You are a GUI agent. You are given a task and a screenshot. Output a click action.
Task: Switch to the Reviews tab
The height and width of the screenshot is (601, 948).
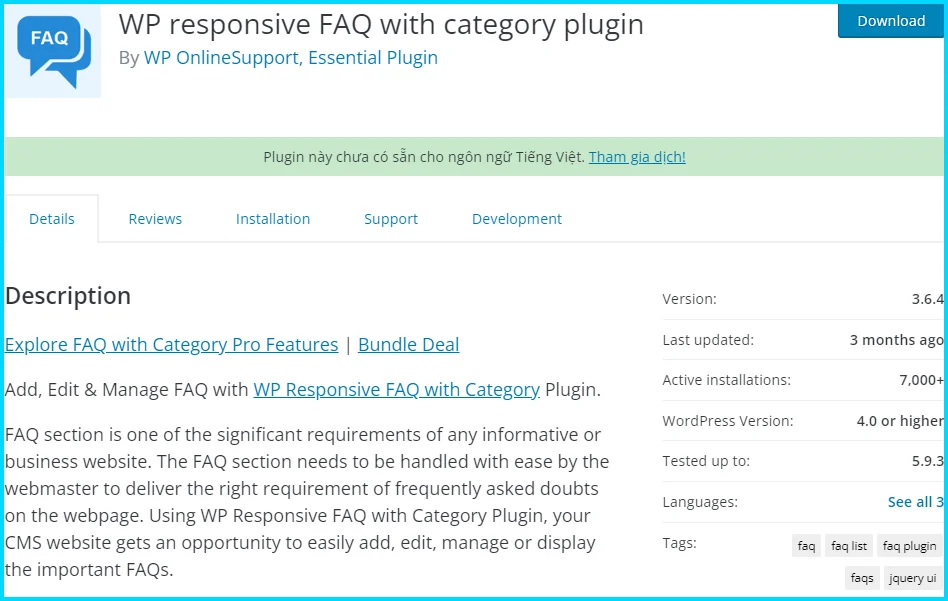[x=155, y=218]
